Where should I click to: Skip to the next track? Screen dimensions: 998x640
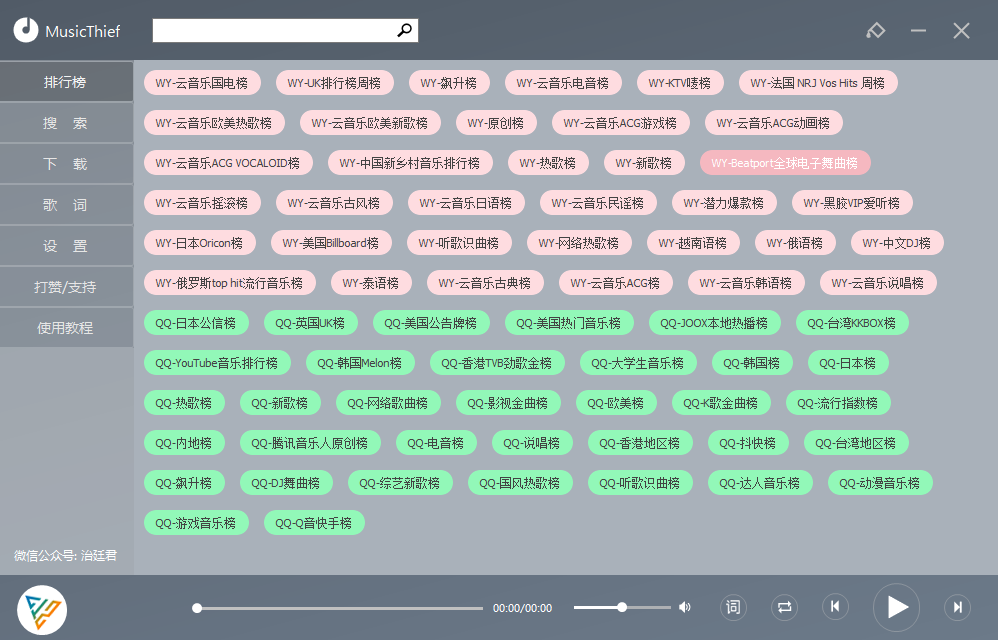click(x=957, y=607)
